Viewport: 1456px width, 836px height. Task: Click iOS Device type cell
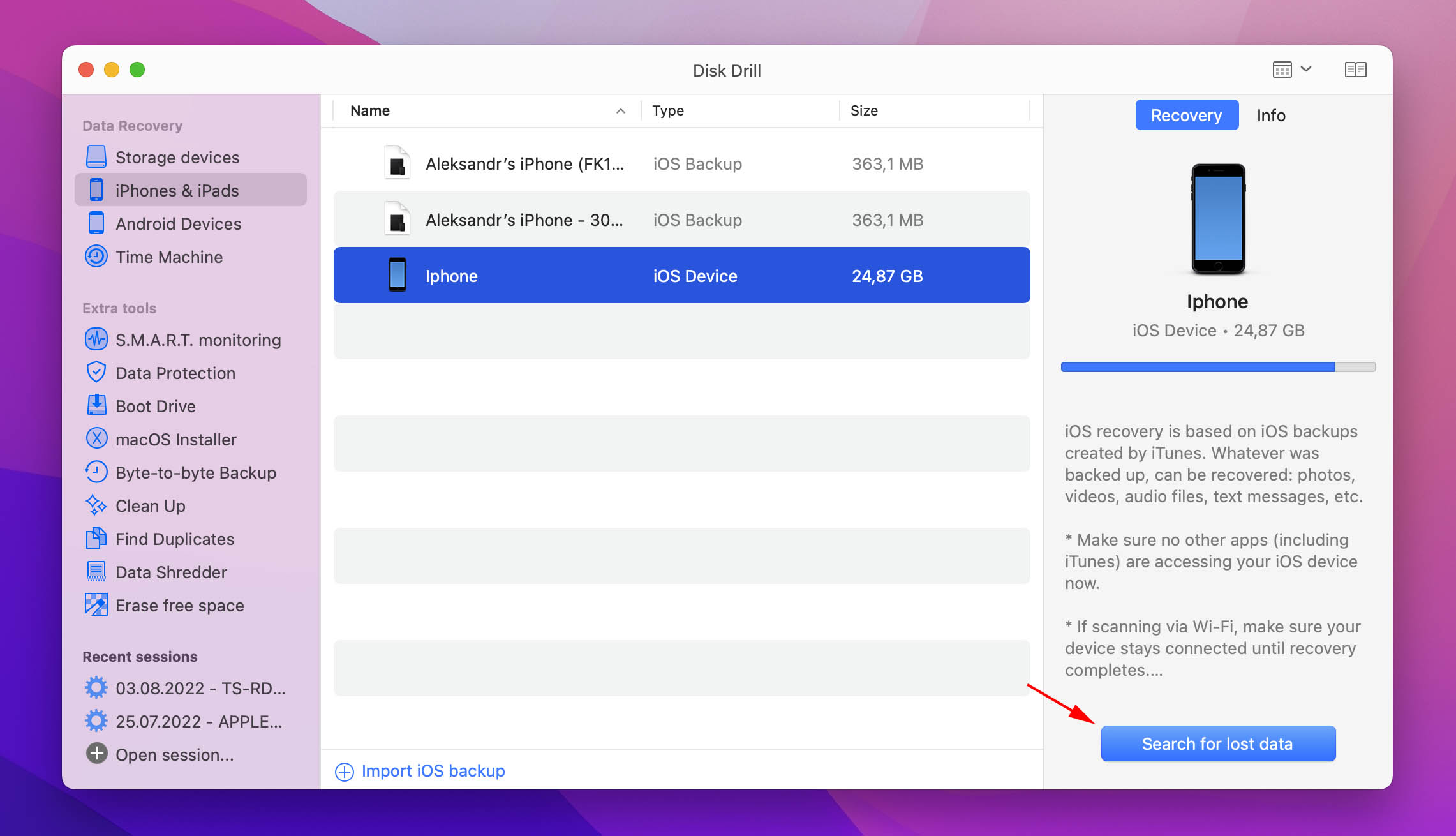[x=695, y=276]
